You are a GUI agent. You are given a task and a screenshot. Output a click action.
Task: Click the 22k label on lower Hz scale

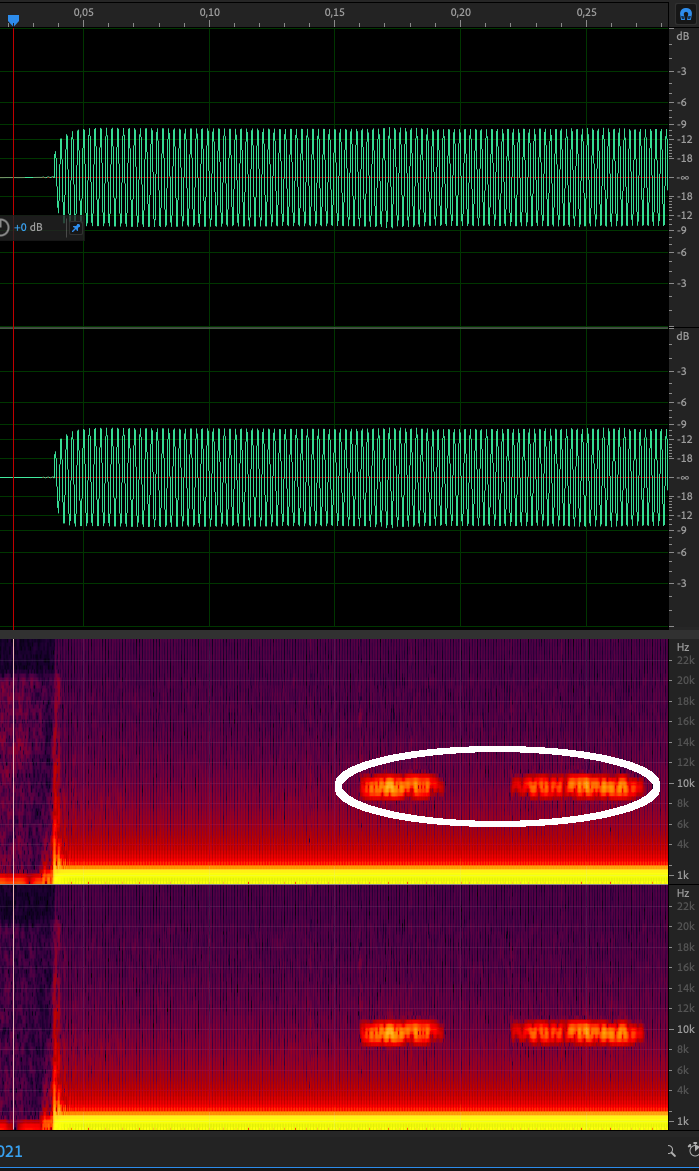[x=685, y=906]
